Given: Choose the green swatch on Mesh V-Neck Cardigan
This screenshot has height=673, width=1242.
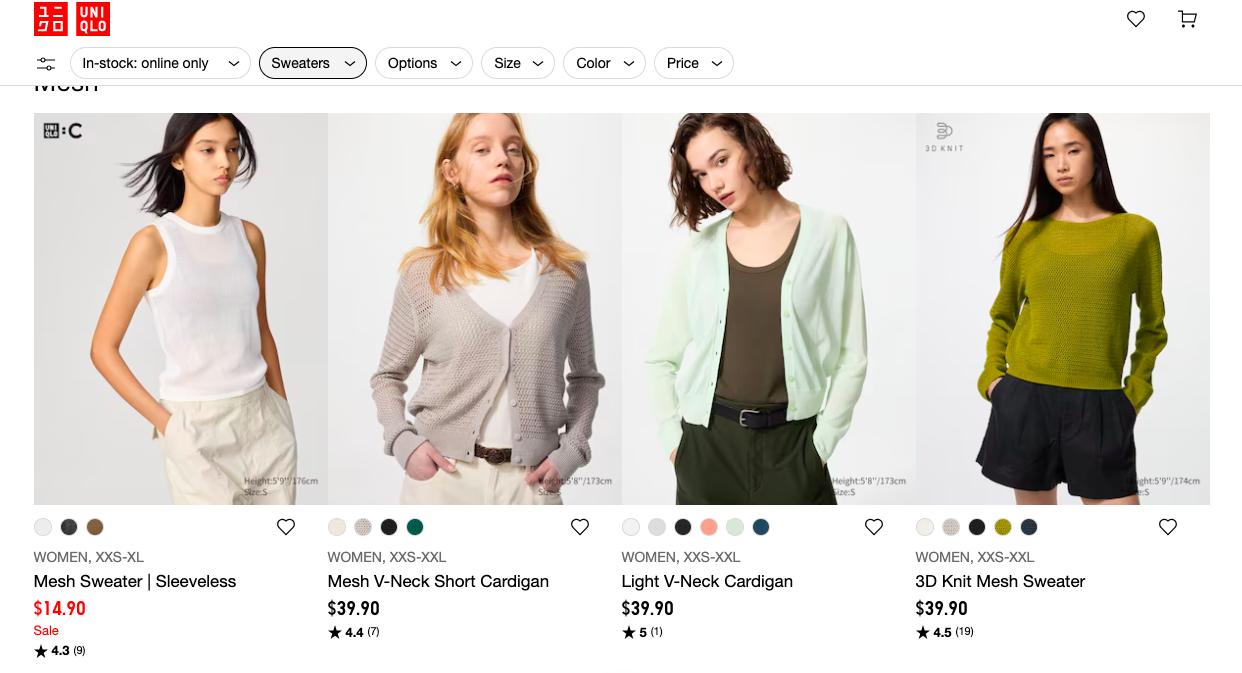Looking at the screenshot, I should 415,527.
